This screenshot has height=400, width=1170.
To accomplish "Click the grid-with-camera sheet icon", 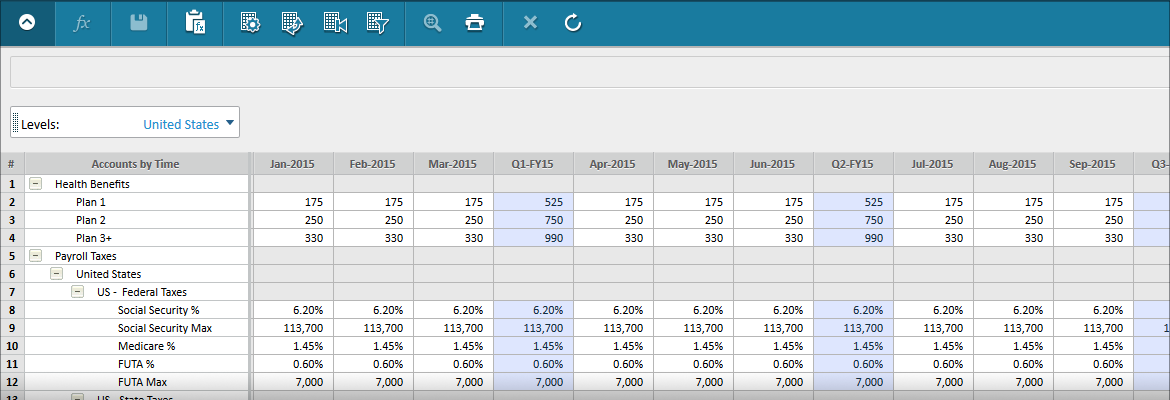I will pyautogui.click(x=335, y=22).
